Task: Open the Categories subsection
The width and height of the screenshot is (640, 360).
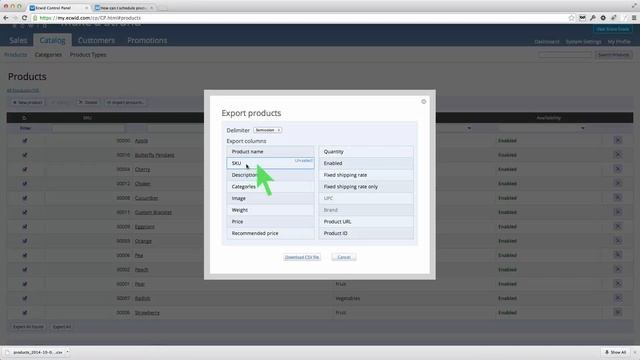Action: [x=48, y=55]
